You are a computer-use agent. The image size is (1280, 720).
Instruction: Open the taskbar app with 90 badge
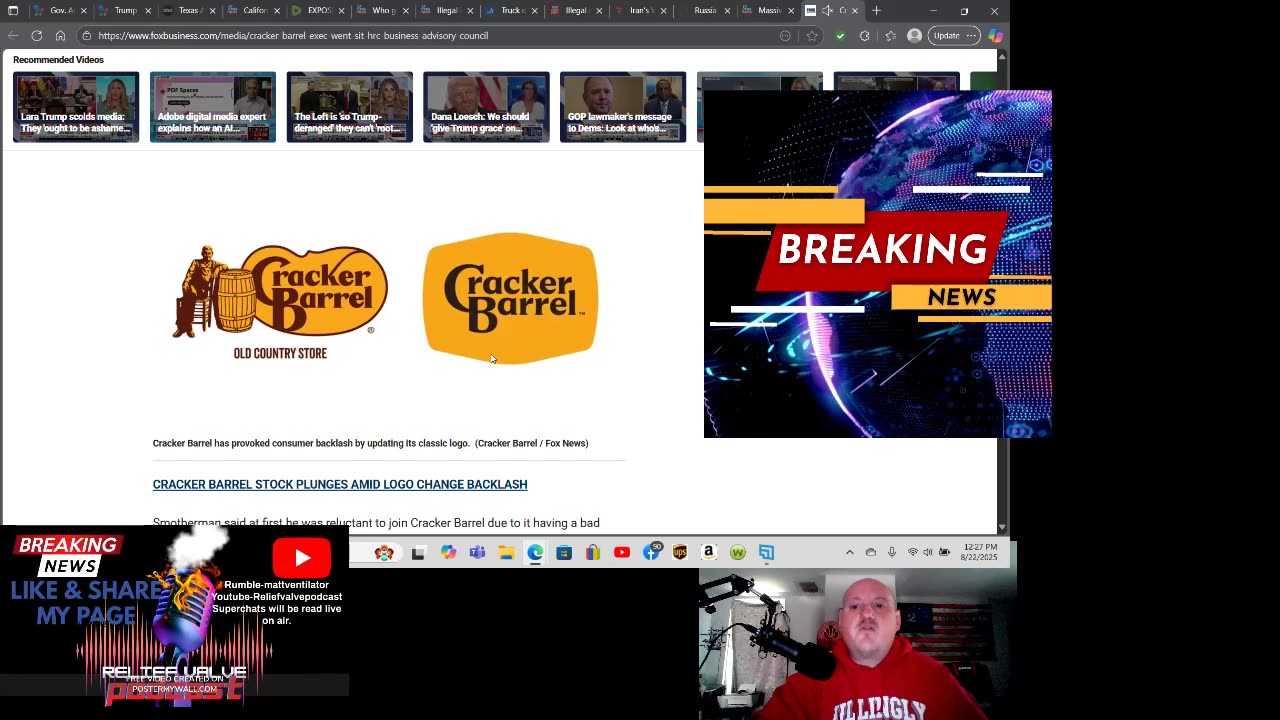click(x=652, y=552)
